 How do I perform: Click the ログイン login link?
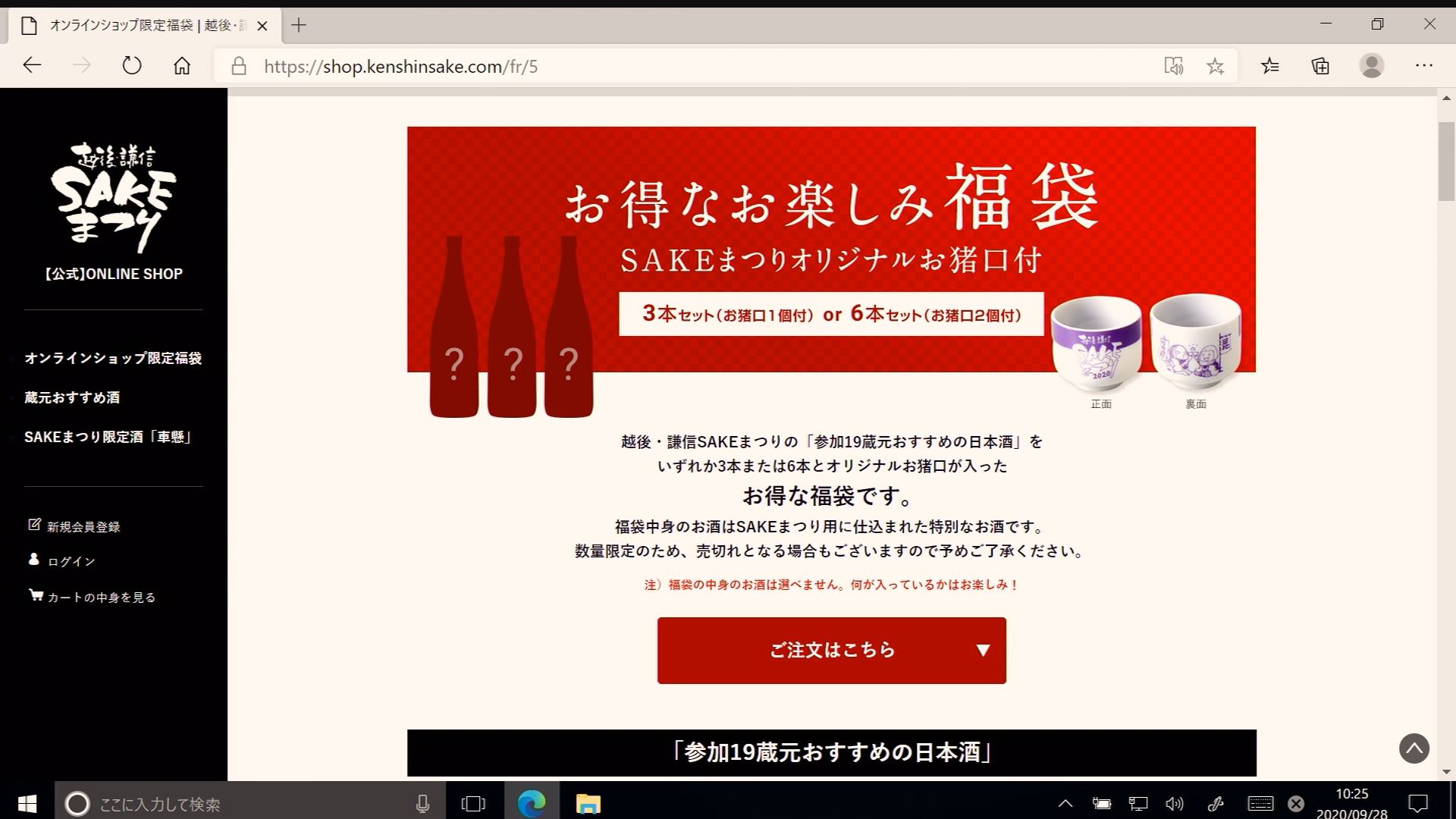[x=71, y=561]
